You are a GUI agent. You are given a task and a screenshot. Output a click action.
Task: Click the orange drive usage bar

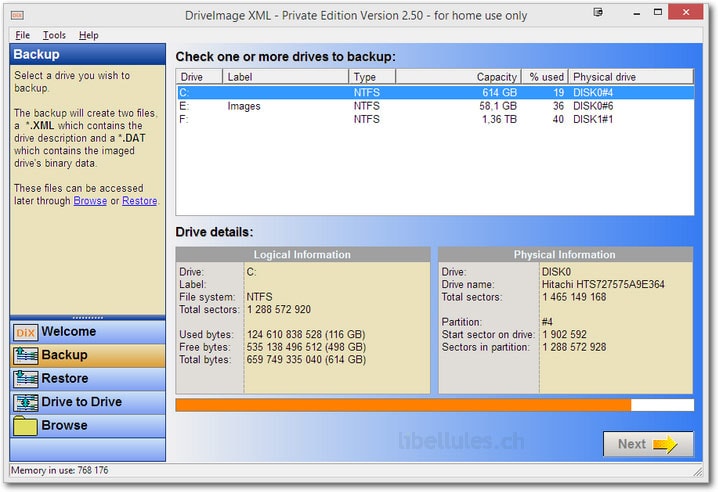tap(435, 405)
